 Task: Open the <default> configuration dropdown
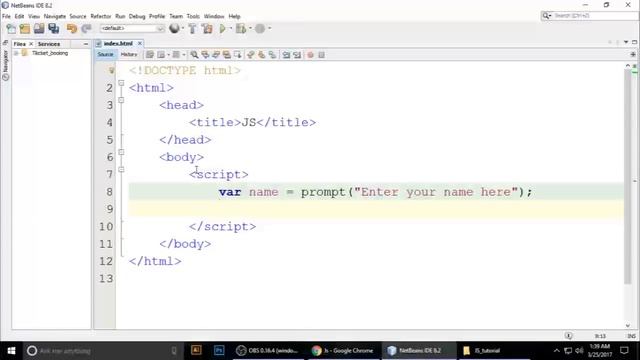132,29
